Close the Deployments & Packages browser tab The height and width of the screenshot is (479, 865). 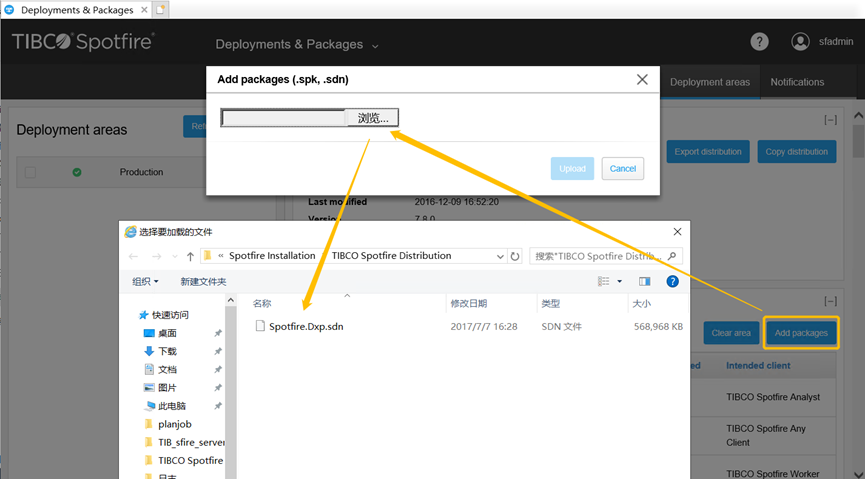[x=144, y=10]
